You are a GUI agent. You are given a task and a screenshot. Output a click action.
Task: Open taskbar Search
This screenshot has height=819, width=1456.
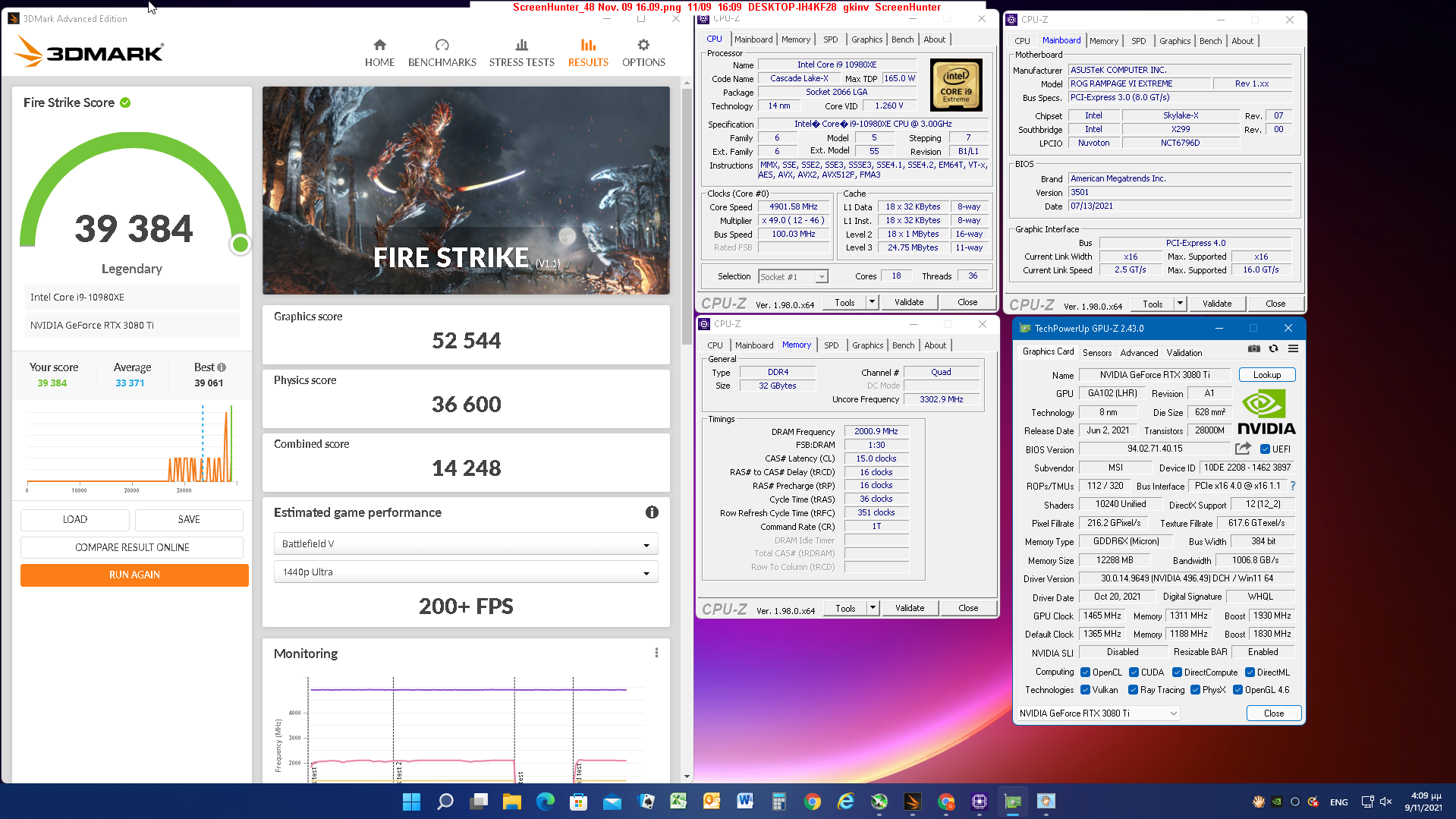(x=445, y=802)
